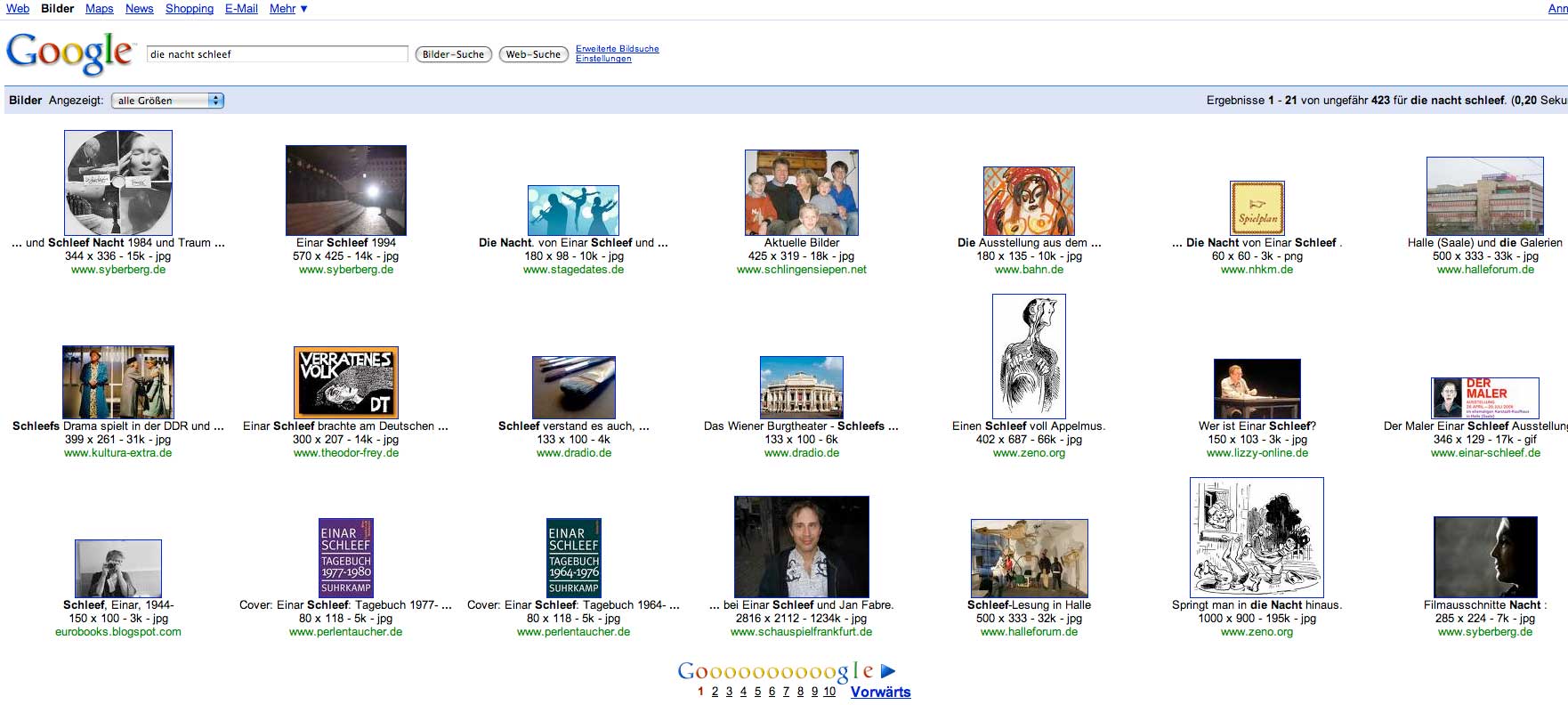This screenshot has width=1568, height=705.
Task: Open the Tagebuch 1977-1980 book cover
Action: [345, 557]
